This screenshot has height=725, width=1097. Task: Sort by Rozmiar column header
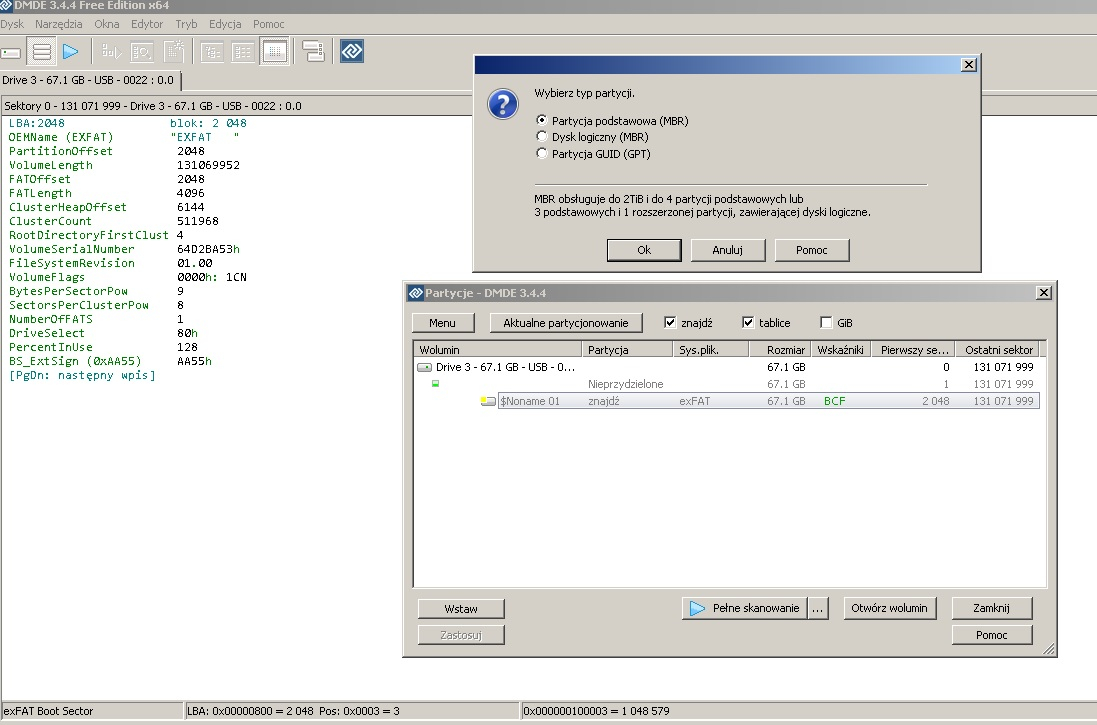tap(780, 349)
